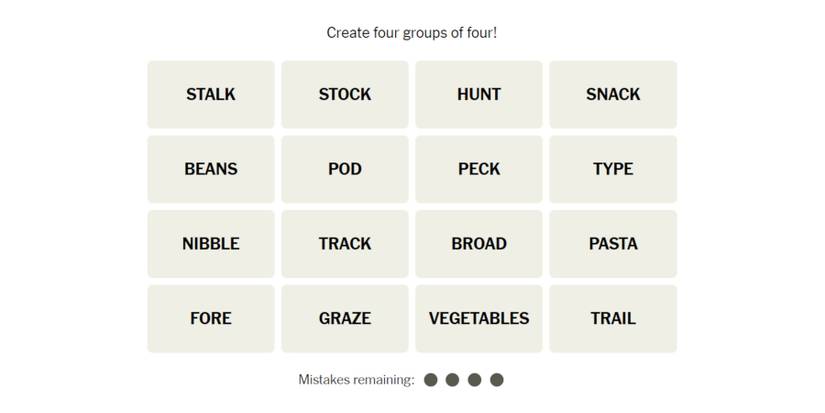
Task: Select the TYPE tile
Action: (x=613, y=169)
